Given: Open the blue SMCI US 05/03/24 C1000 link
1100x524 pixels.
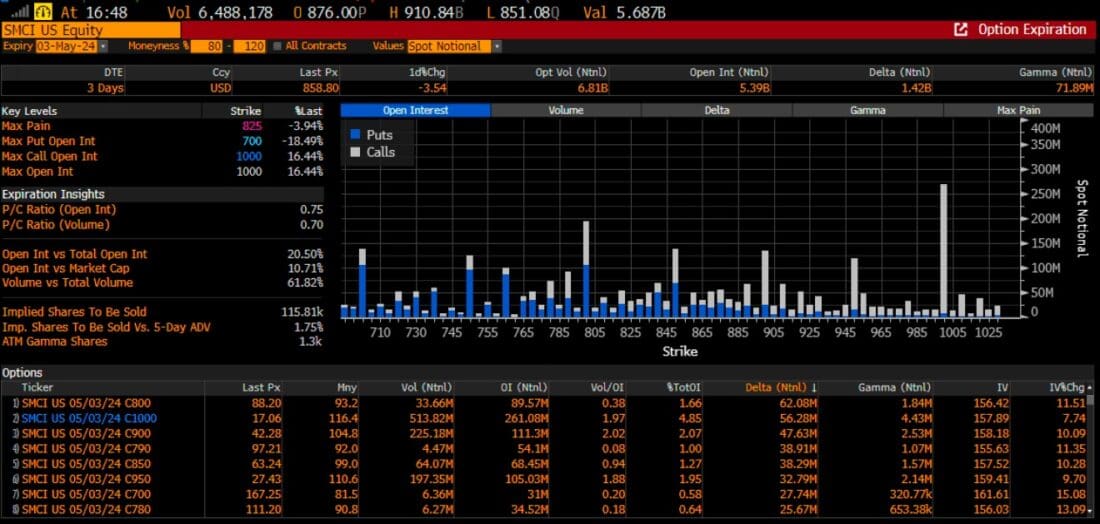Looking at the screenshot, I should (x=89, y=419).
